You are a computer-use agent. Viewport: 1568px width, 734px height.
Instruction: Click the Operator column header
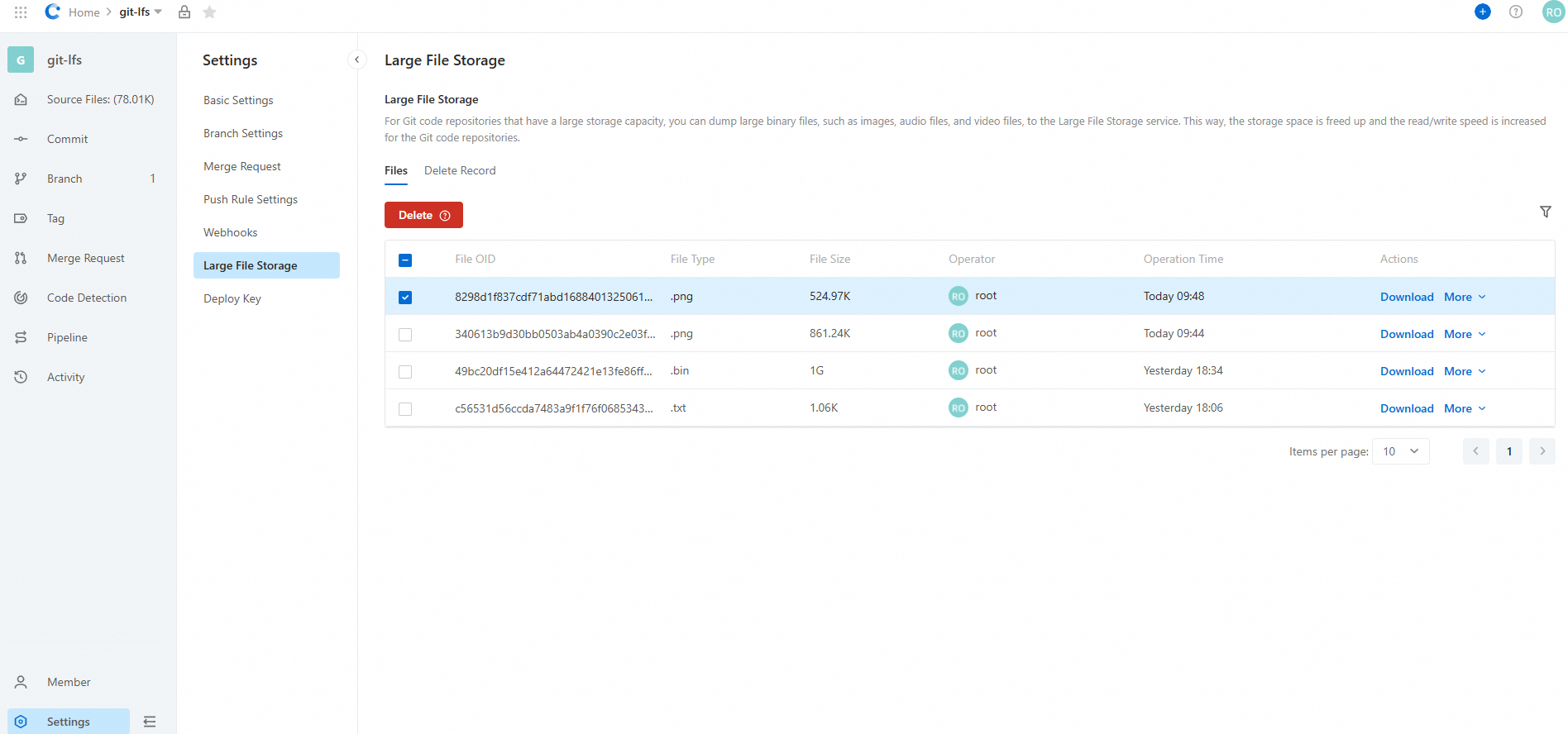coord(972,259)
